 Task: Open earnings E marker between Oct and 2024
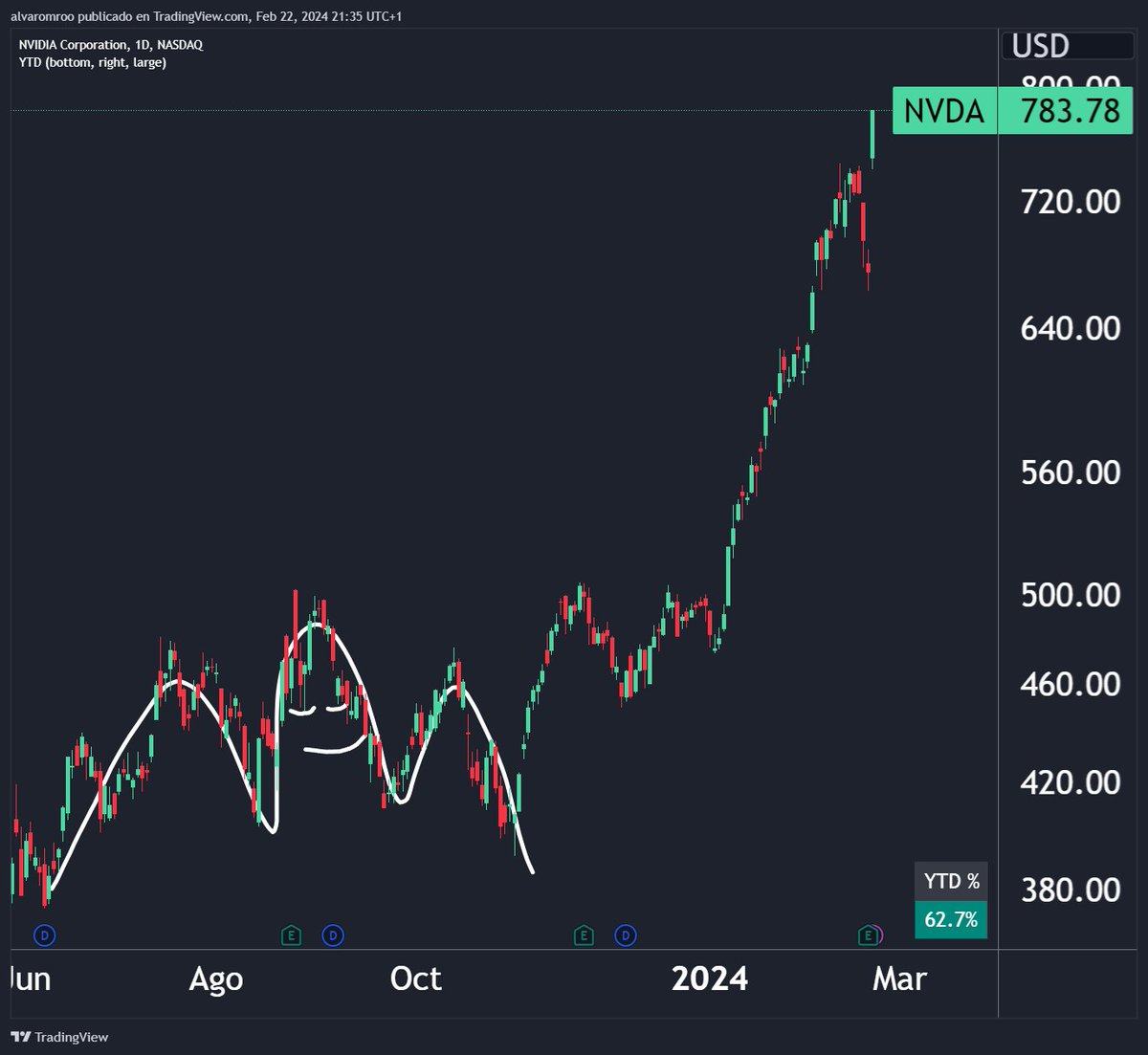pos(584,934)
